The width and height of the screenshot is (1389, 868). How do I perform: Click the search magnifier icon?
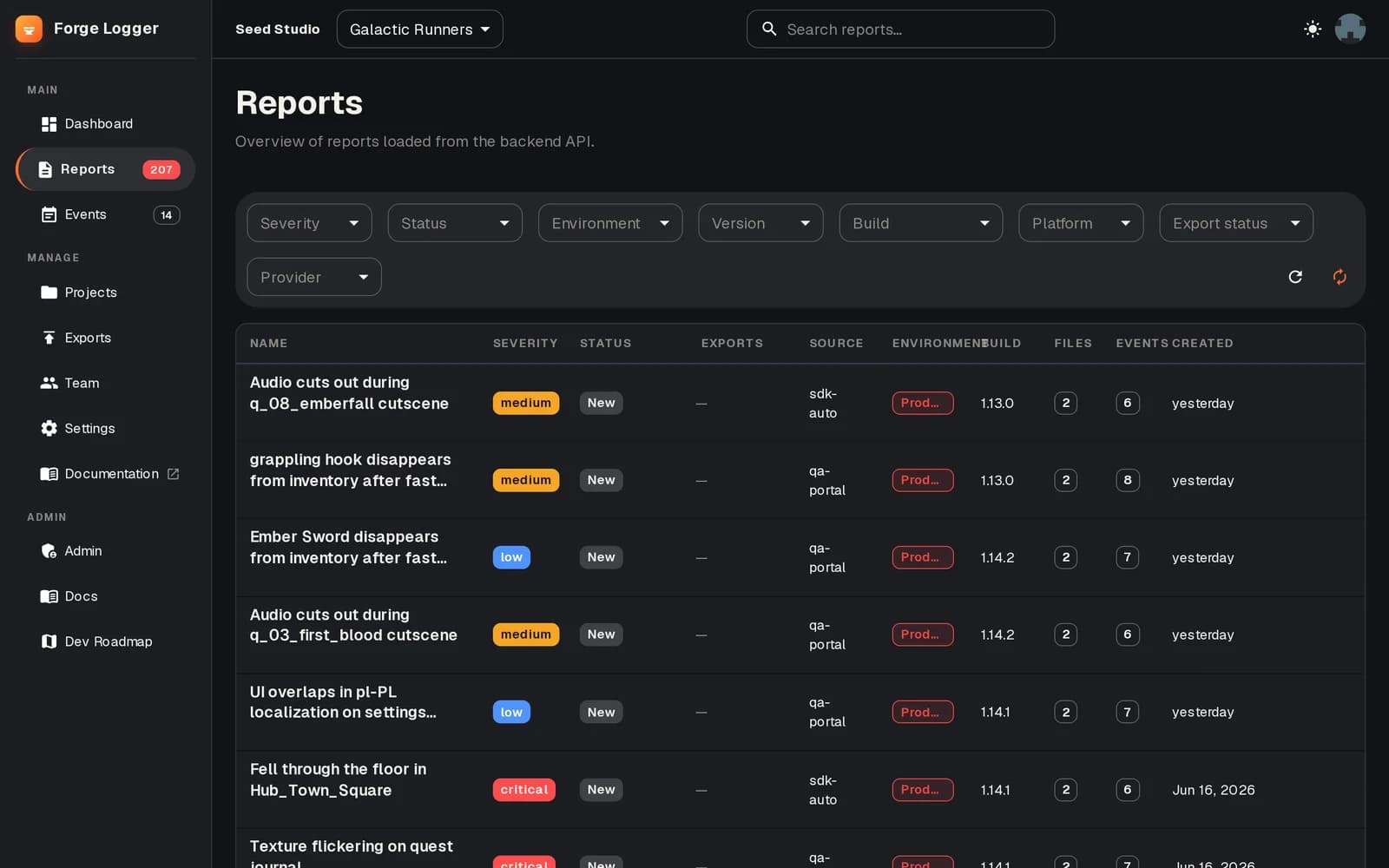click(x=769, y=29)
